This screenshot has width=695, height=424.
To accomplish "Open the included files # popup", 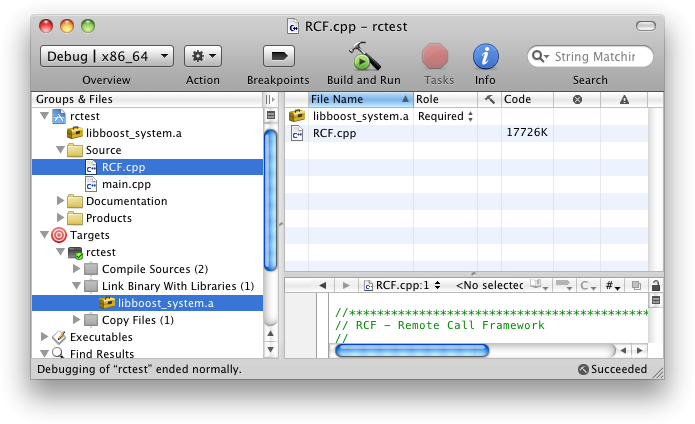I will tap(613, 286).
